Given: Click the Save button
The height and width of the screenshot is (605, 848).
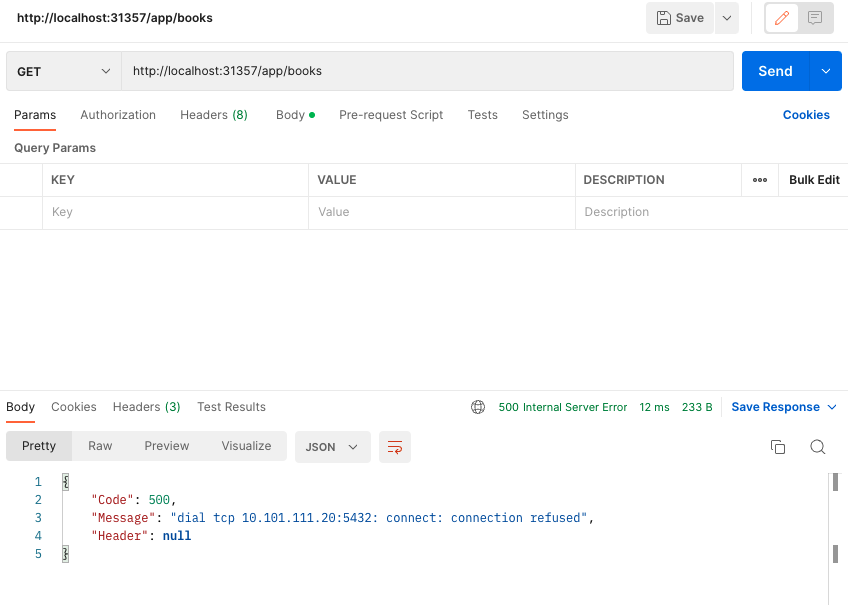Looking at the screenshot, I should tap(680, 18).
